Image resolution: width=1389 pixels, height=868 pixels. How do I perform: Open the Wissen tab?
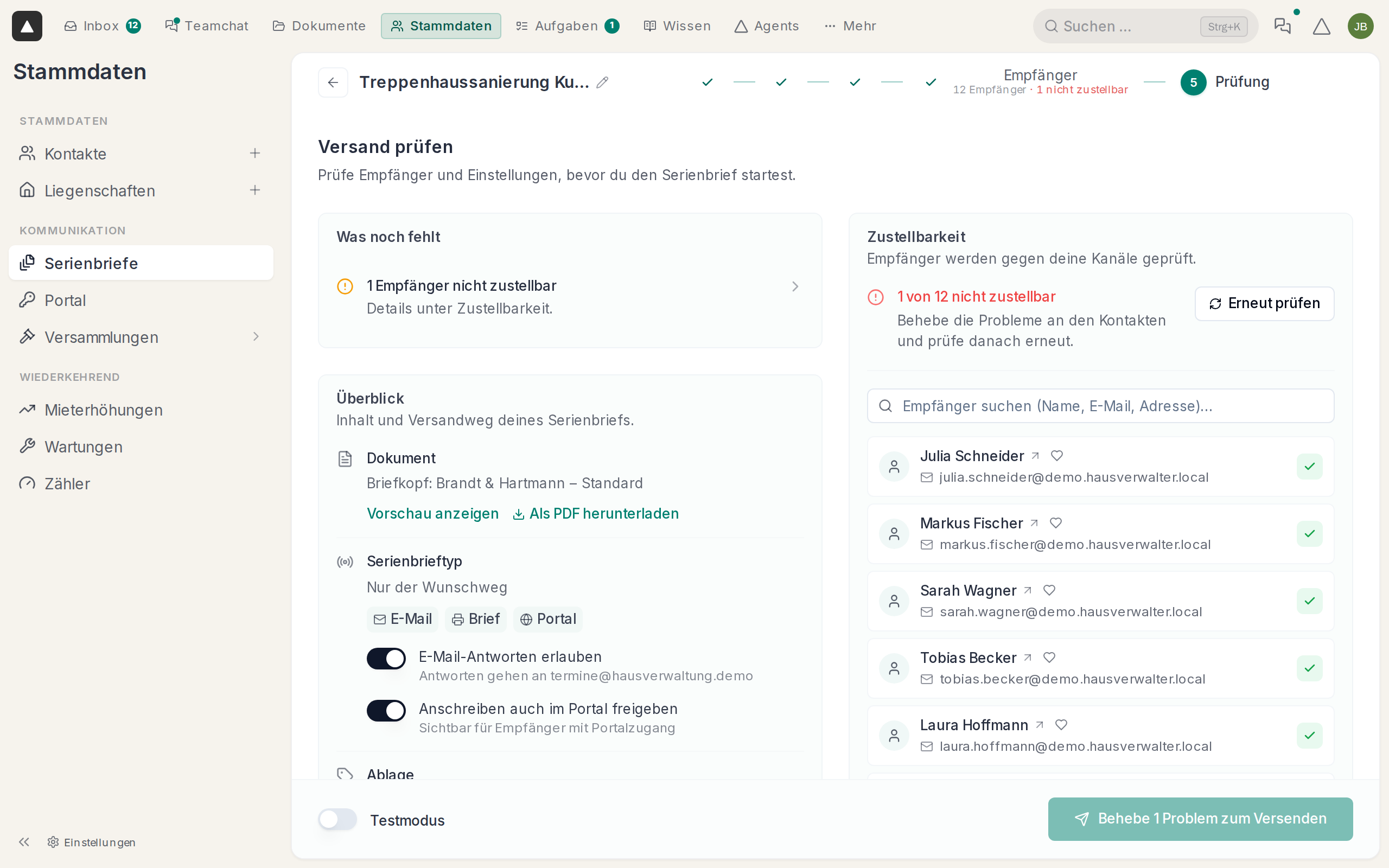click(677, 26)
